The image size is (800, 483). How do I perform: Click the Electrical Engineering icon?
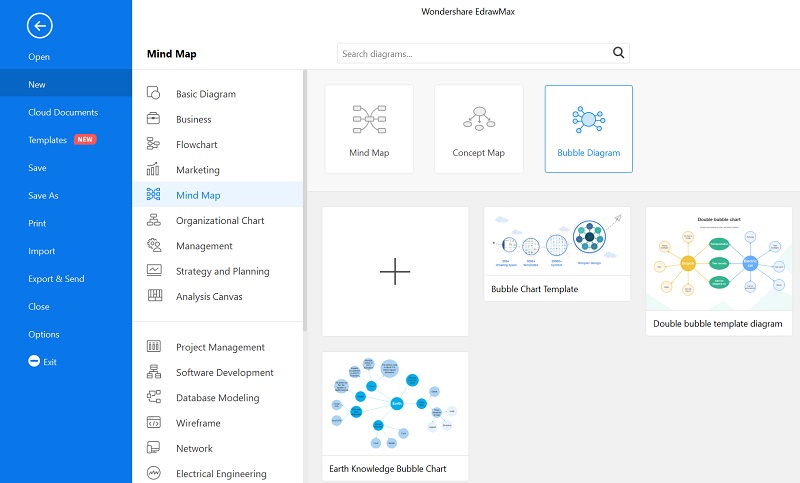click(154, 473)
